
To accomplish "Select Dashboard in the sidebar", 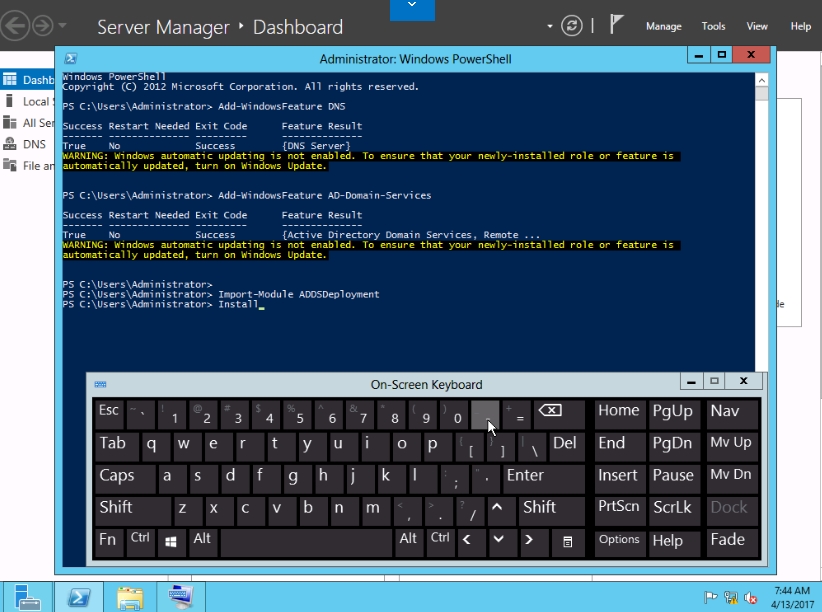I will coord(28,80).
